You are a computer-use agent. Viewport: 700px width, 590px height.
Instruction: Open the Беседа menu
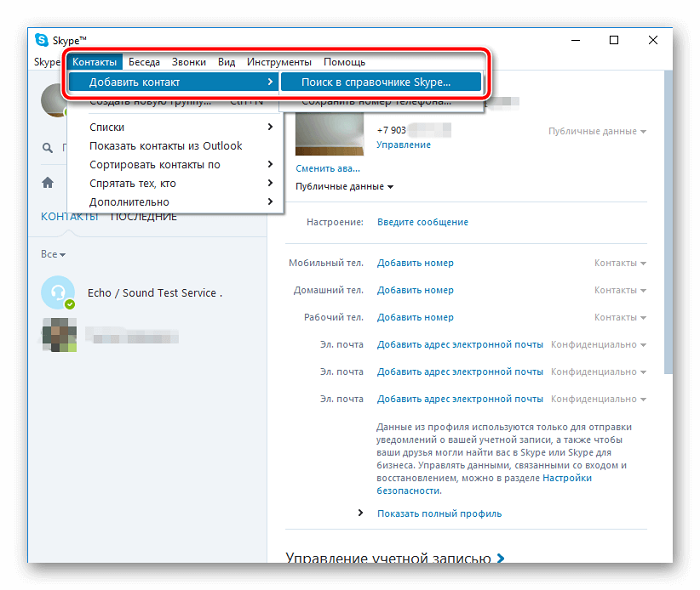point(144,62)
